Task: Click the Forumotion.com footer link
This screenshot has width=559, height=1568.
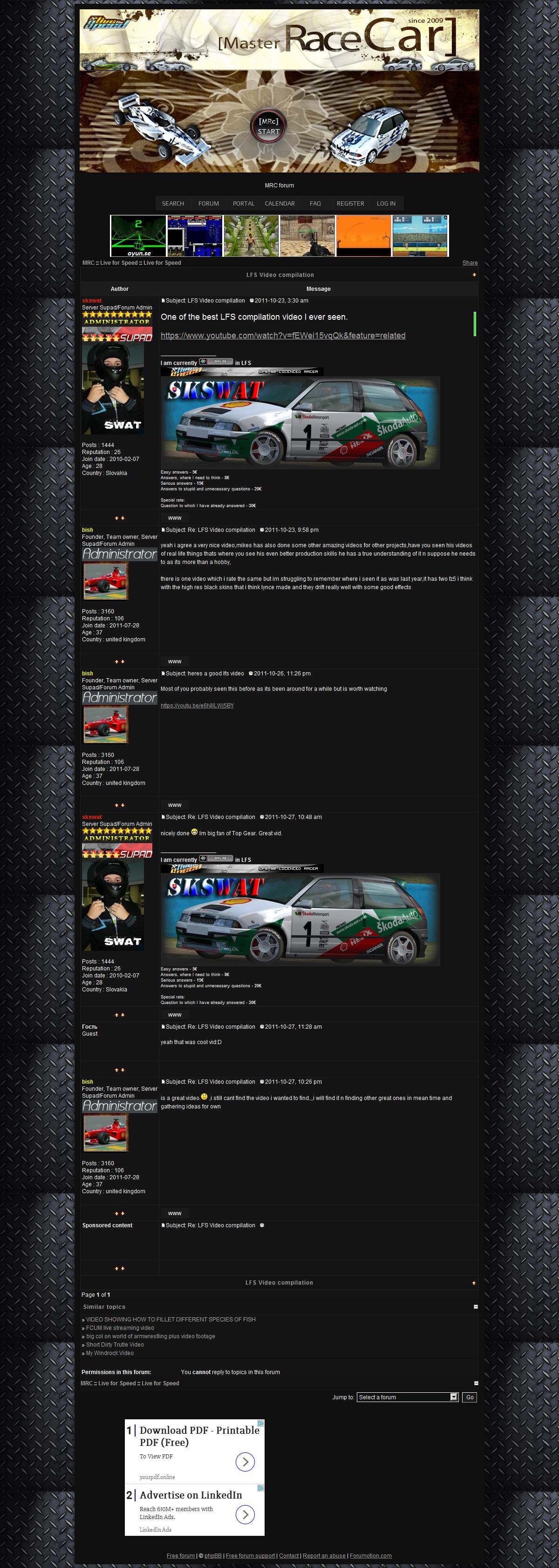Action: point(370,1555)
